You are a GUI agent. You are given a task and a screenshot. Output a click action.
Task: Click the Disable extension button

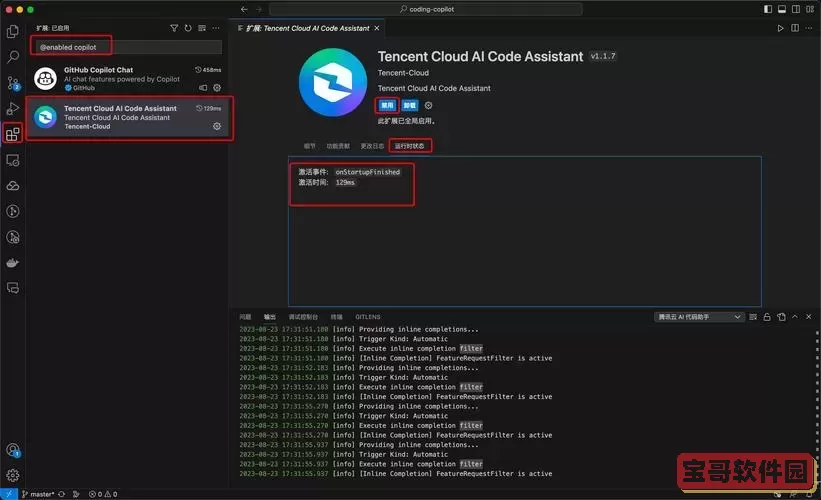point(387,105)
